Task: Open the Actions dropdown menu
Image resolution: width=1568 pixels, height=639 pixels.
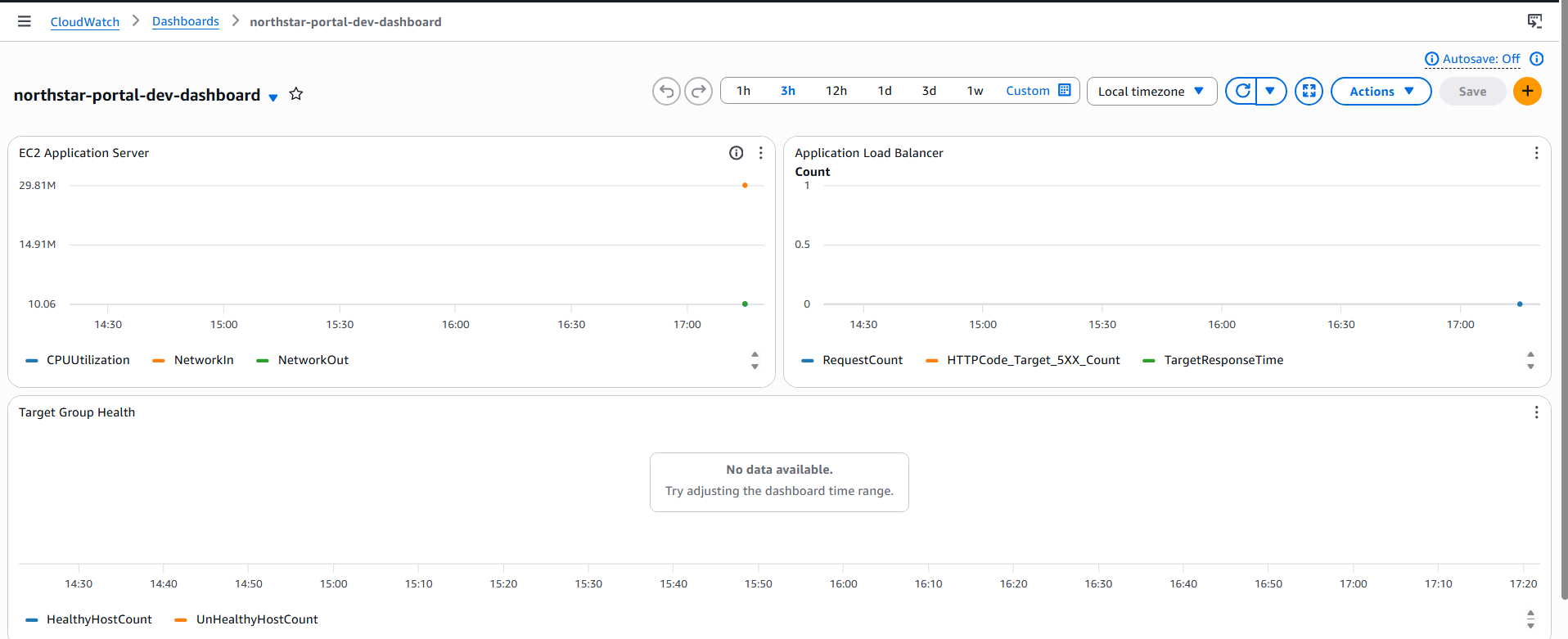Action: (1381, 91)
